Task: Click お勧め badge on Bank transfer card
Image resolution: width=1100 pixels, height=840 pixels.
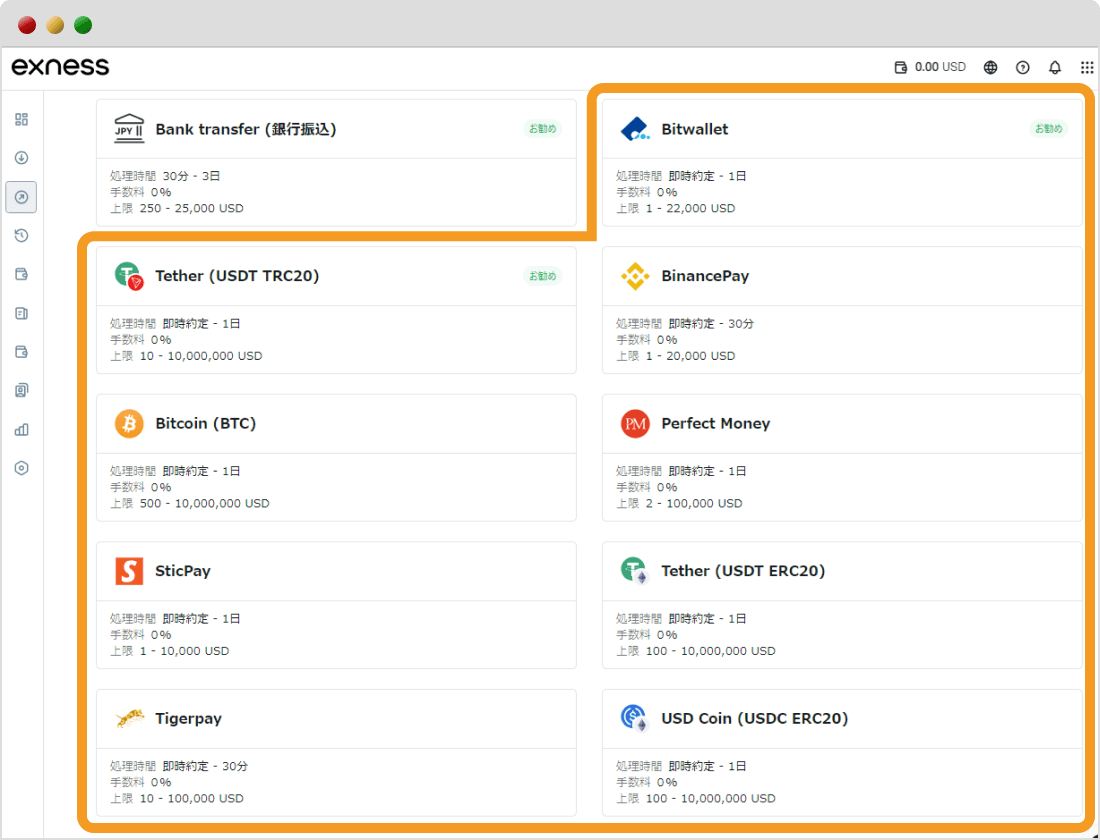Action: (542, 128)
